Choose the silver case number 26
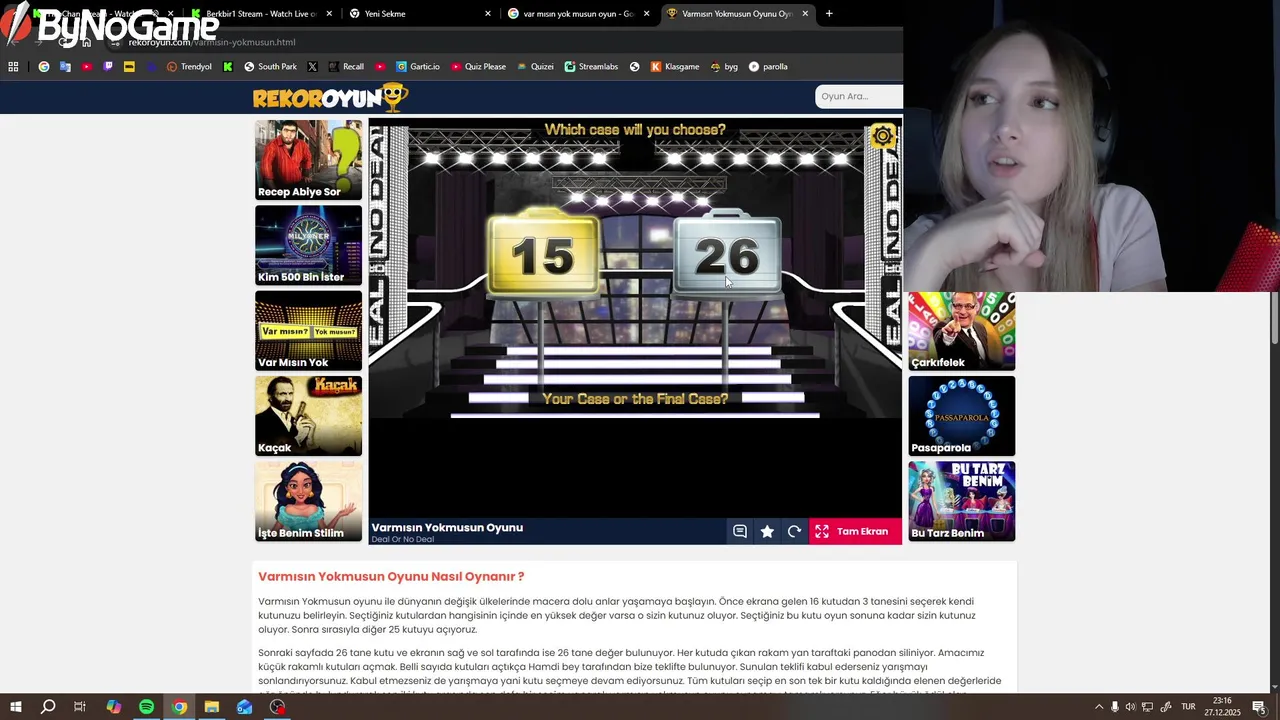1280x720 pixels. tap(727, 254)
